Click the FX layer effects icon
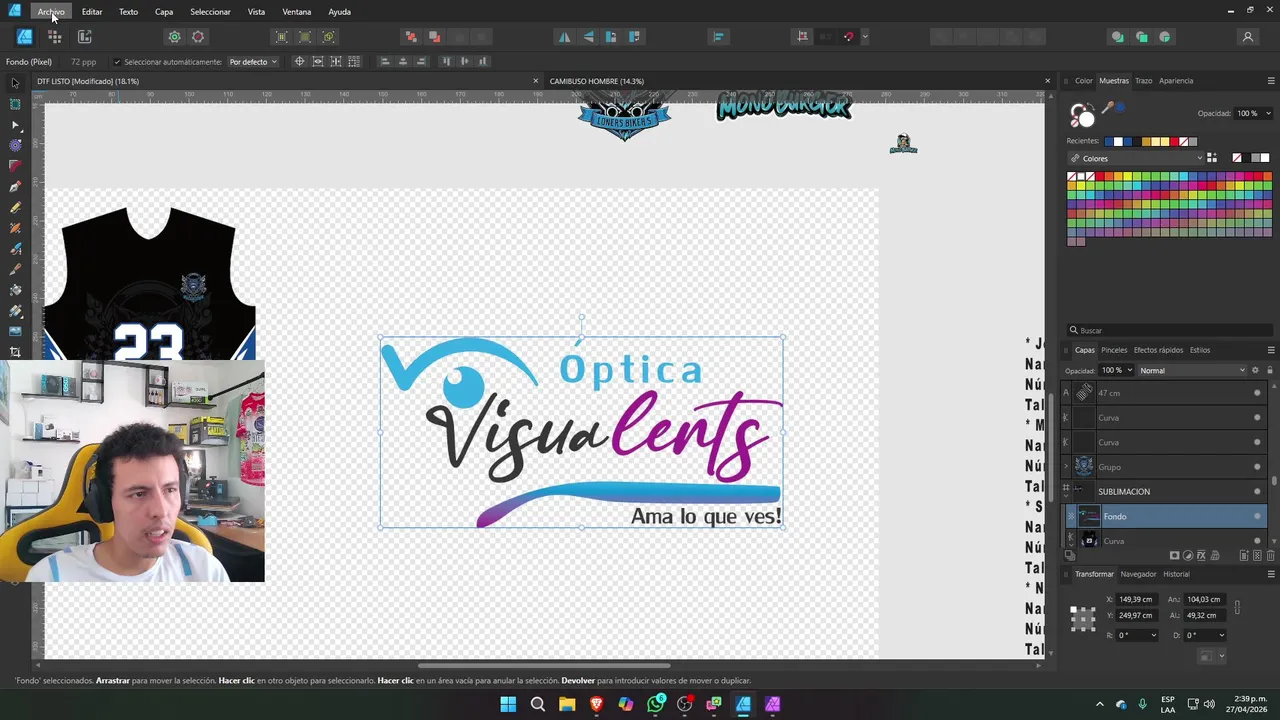 [x=1201, y=555]
